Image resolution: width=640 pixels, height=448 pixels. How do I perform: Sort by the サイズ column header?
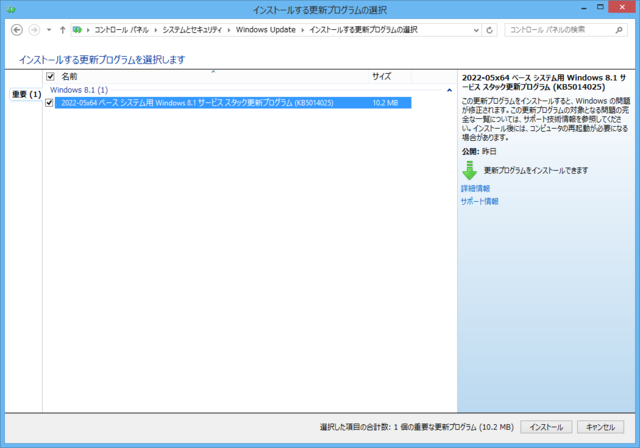[x=390, y=76]
